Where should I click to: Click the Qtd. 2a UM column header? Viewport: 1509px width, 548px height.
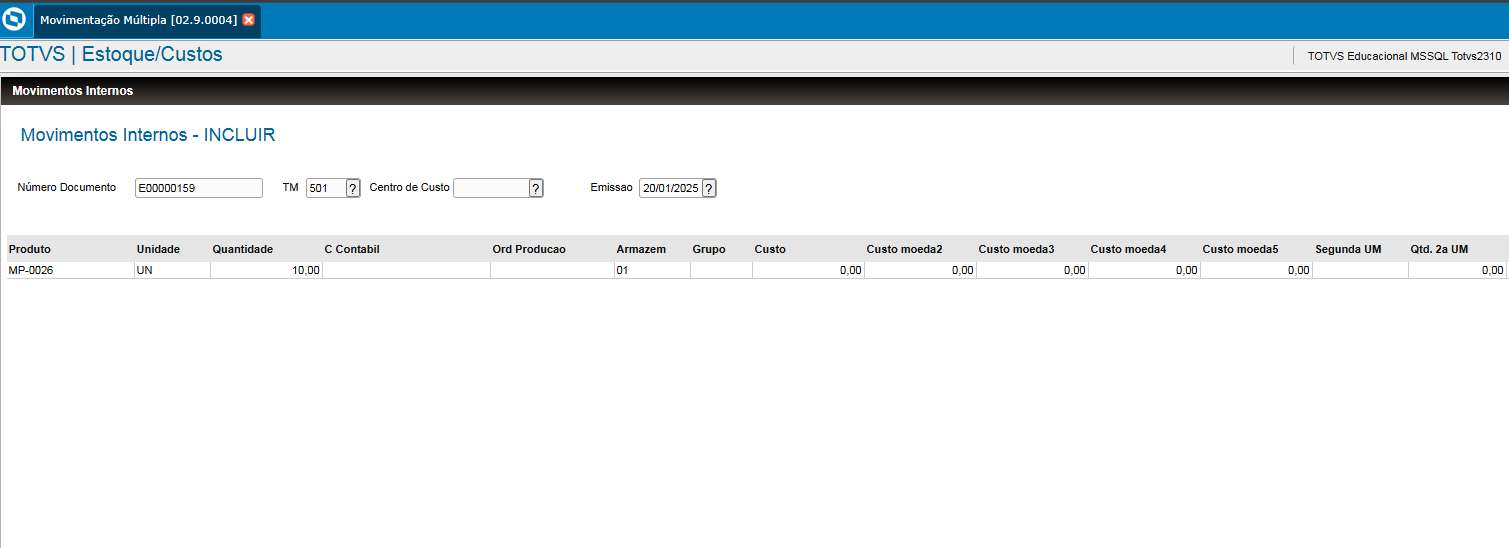[x=1458, y=249]
